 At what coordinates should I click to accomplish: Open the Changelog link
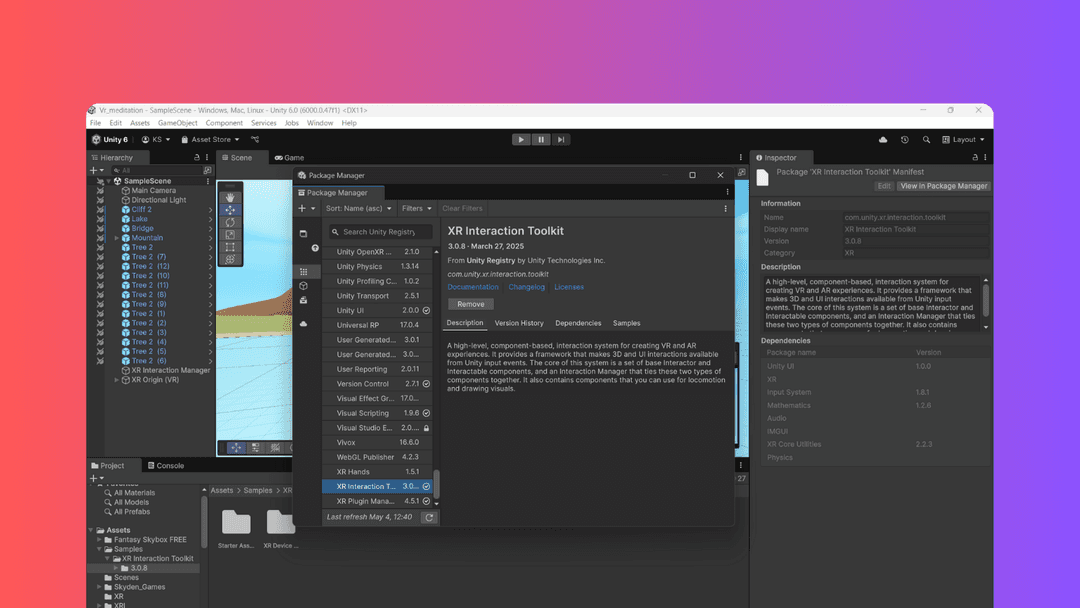click(526, 287)
